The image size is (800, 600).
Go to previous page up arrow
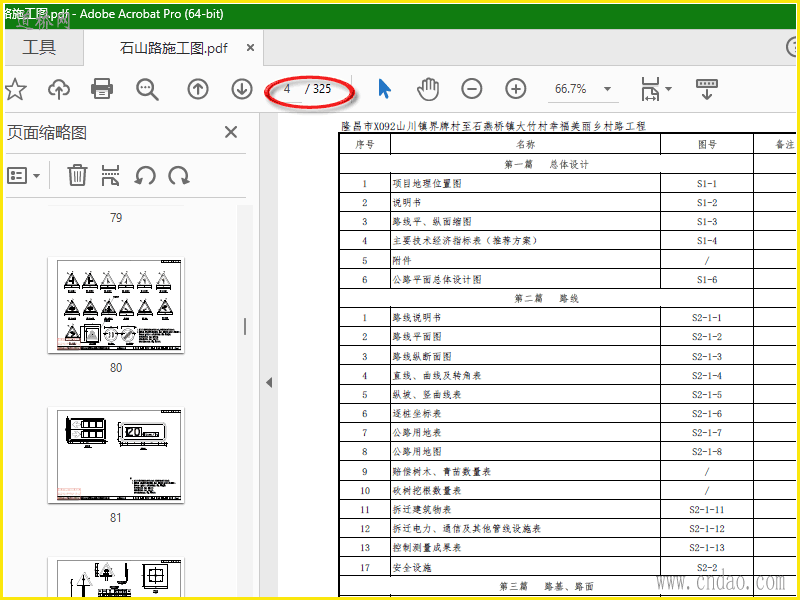pyautogui.click(x=198, y=89)
